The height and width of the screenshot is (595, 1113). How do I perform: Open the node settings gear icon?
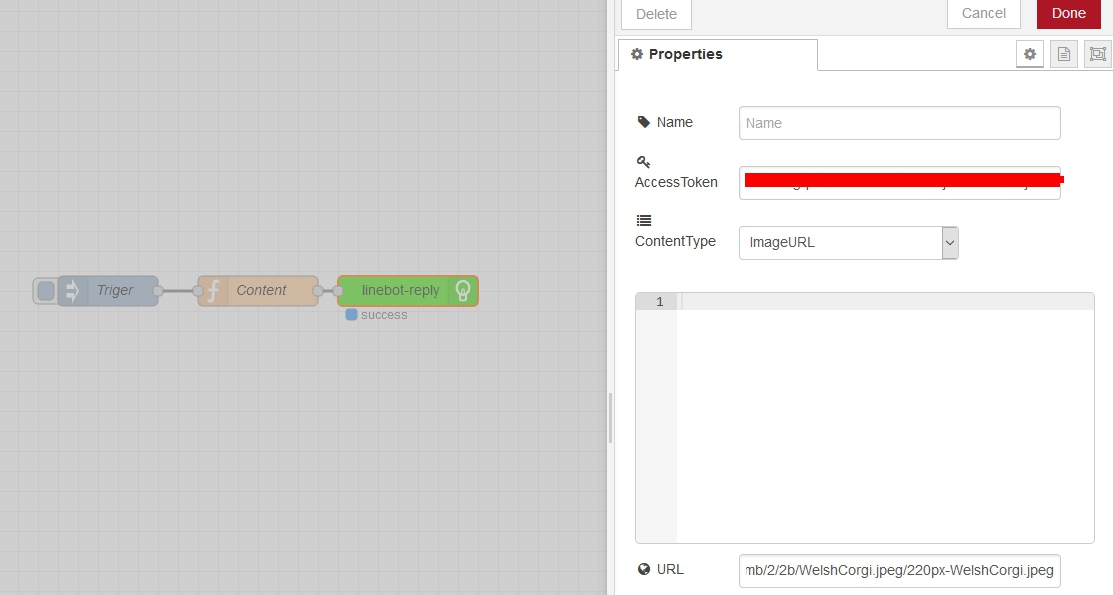coord(1029,54)
